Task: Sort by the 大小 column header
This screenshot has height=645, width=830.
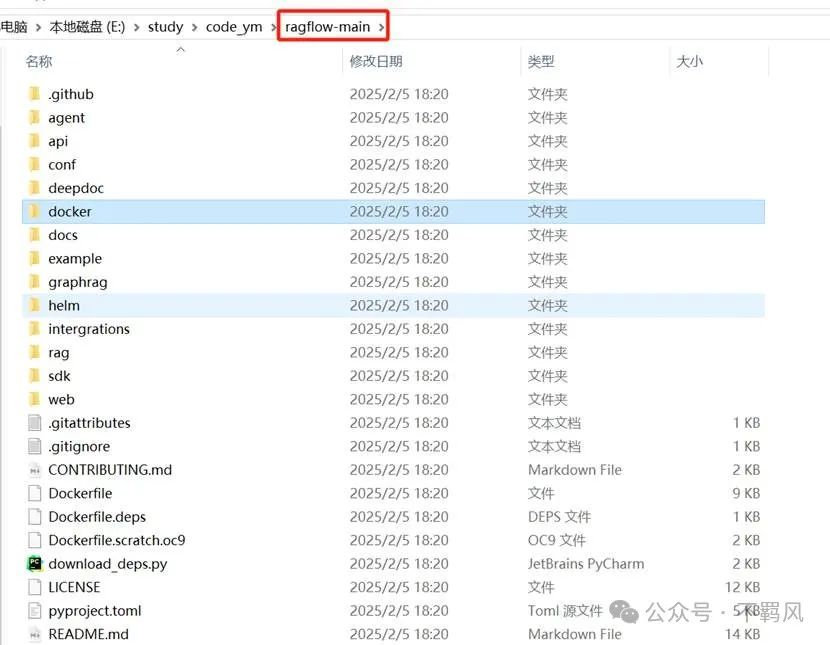Action: tap(689, 61)
